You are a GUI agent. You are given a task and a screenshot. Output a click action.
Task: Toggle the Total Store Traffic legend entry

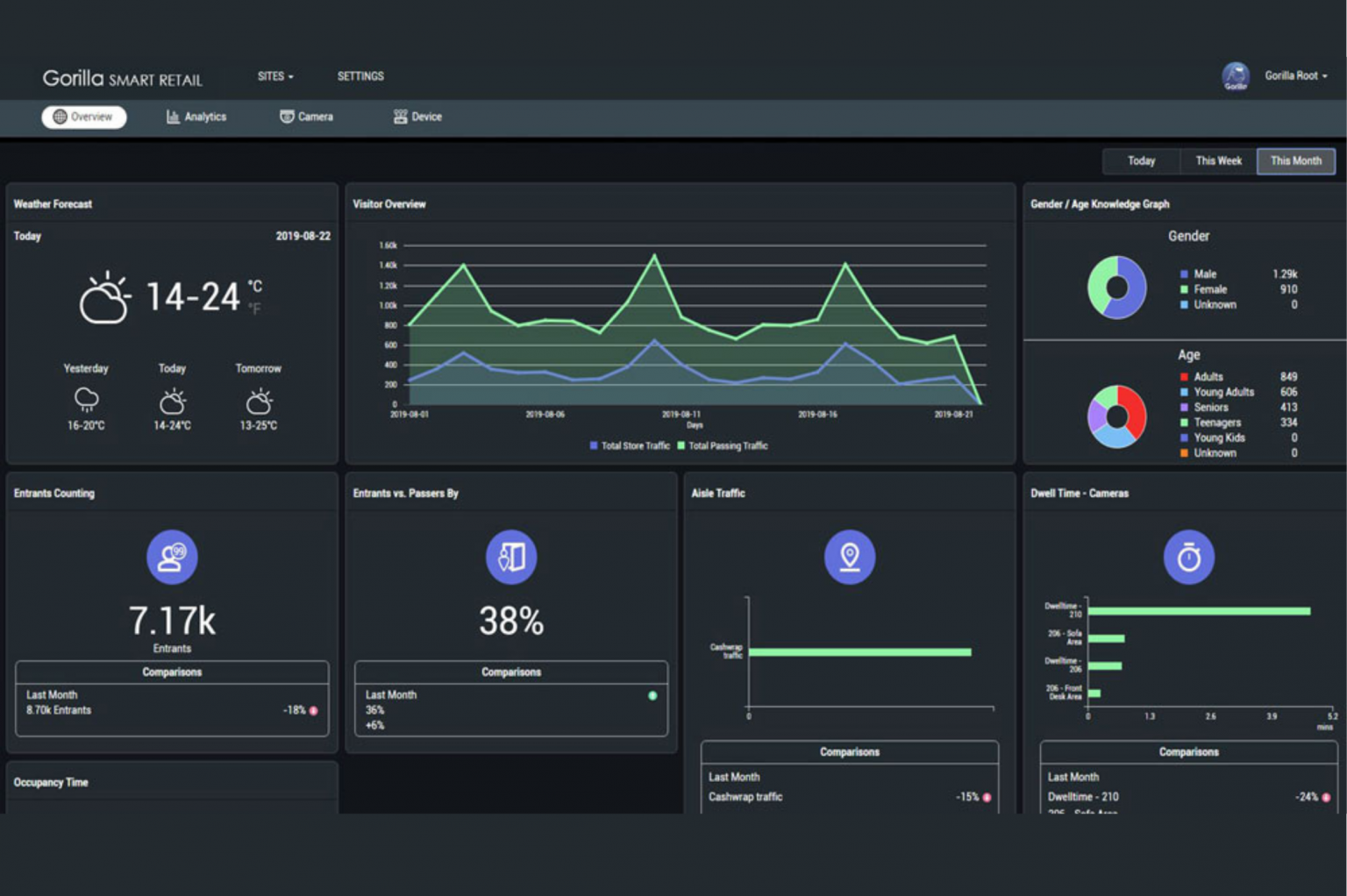tap(629, 445)
